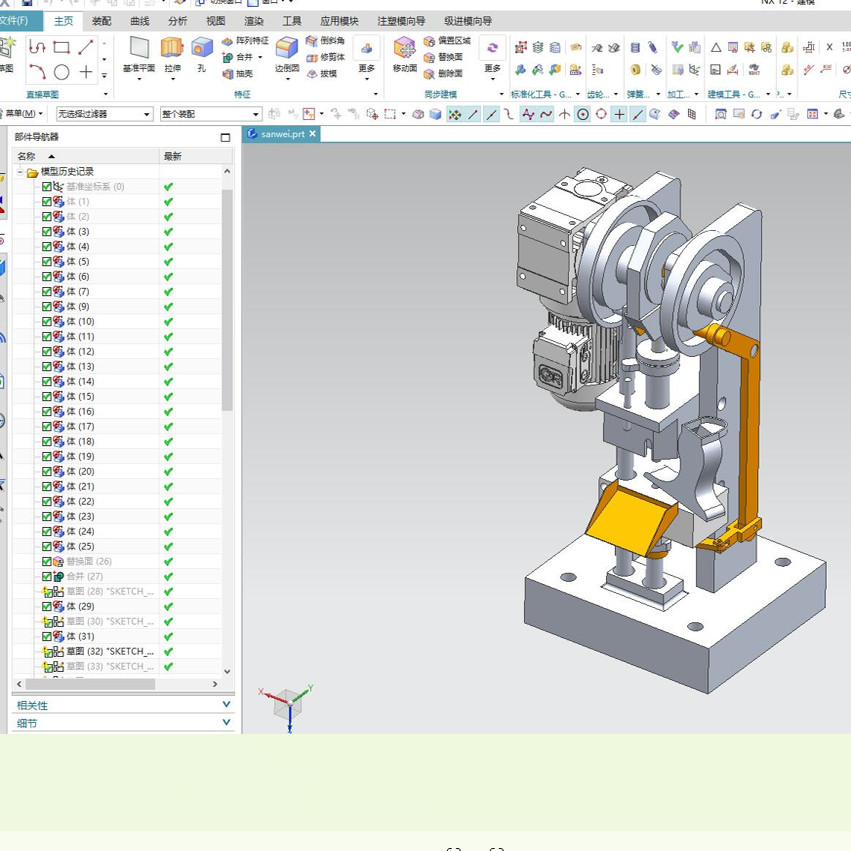Toggle the quadrant point snap icon

click(601, 114)
